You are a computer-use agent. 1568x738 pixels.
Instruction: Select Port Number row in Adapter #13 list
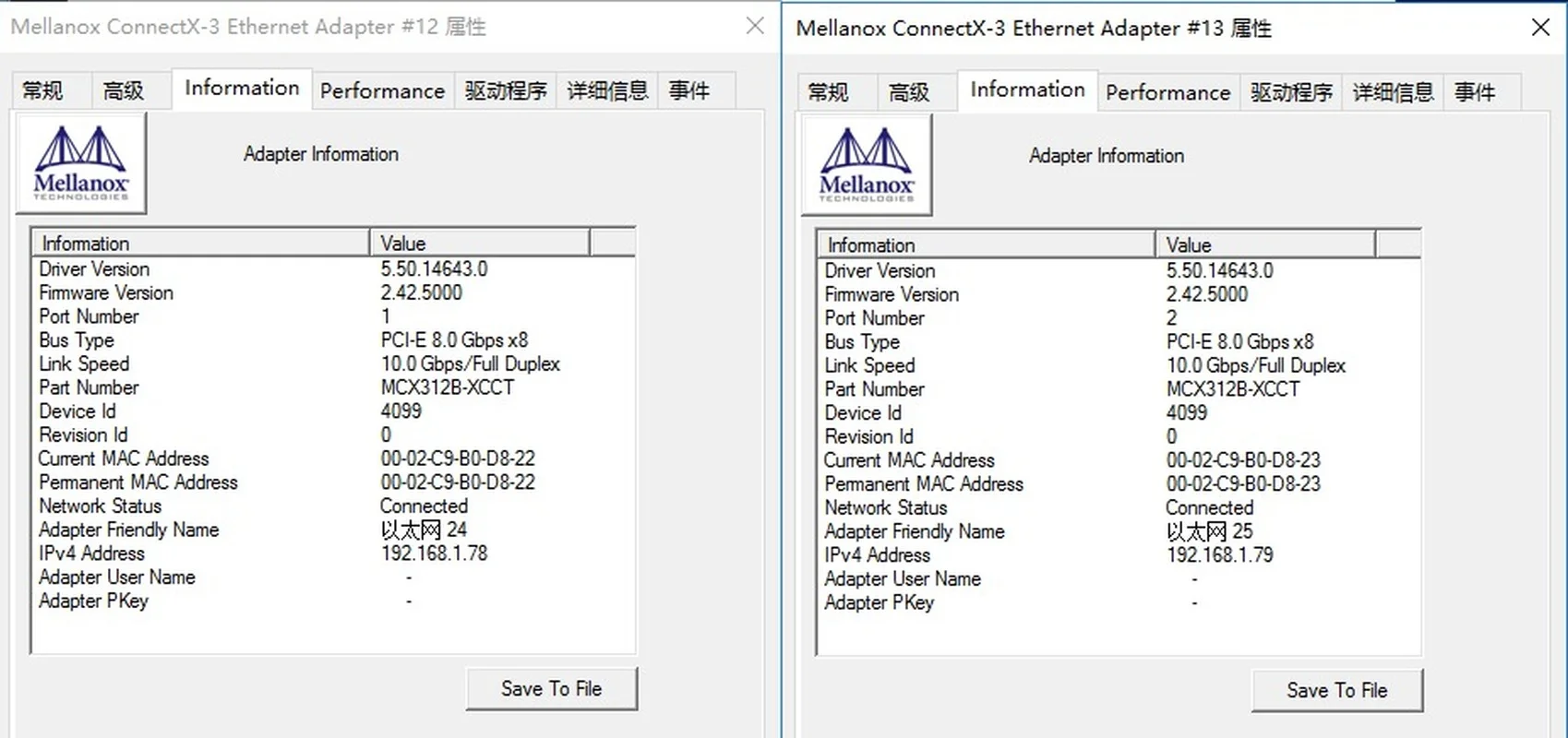point(1119,318)
